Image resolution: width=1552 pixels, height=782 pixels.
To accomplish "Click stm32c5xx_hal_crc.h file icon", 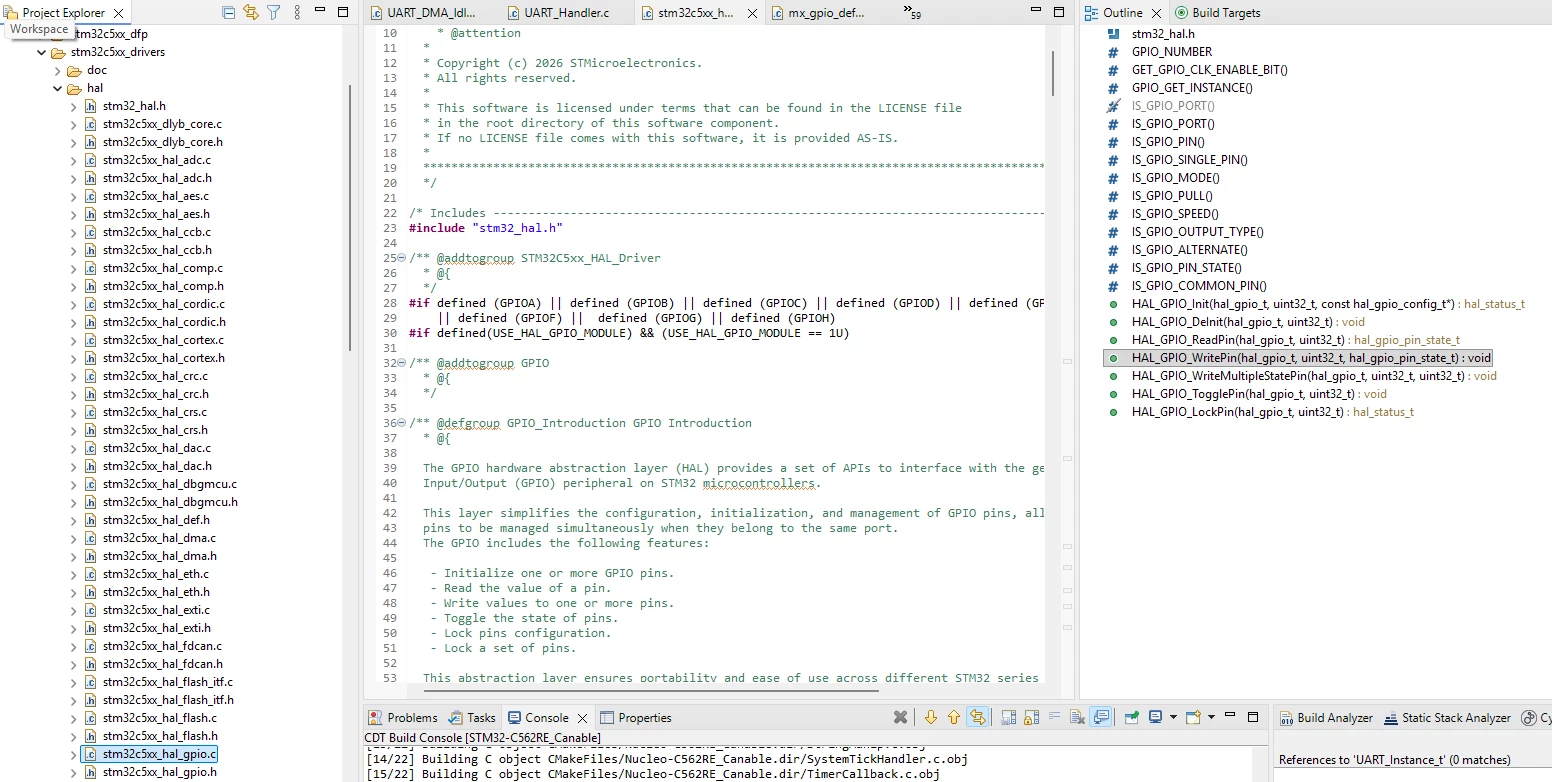I will 90,394.
